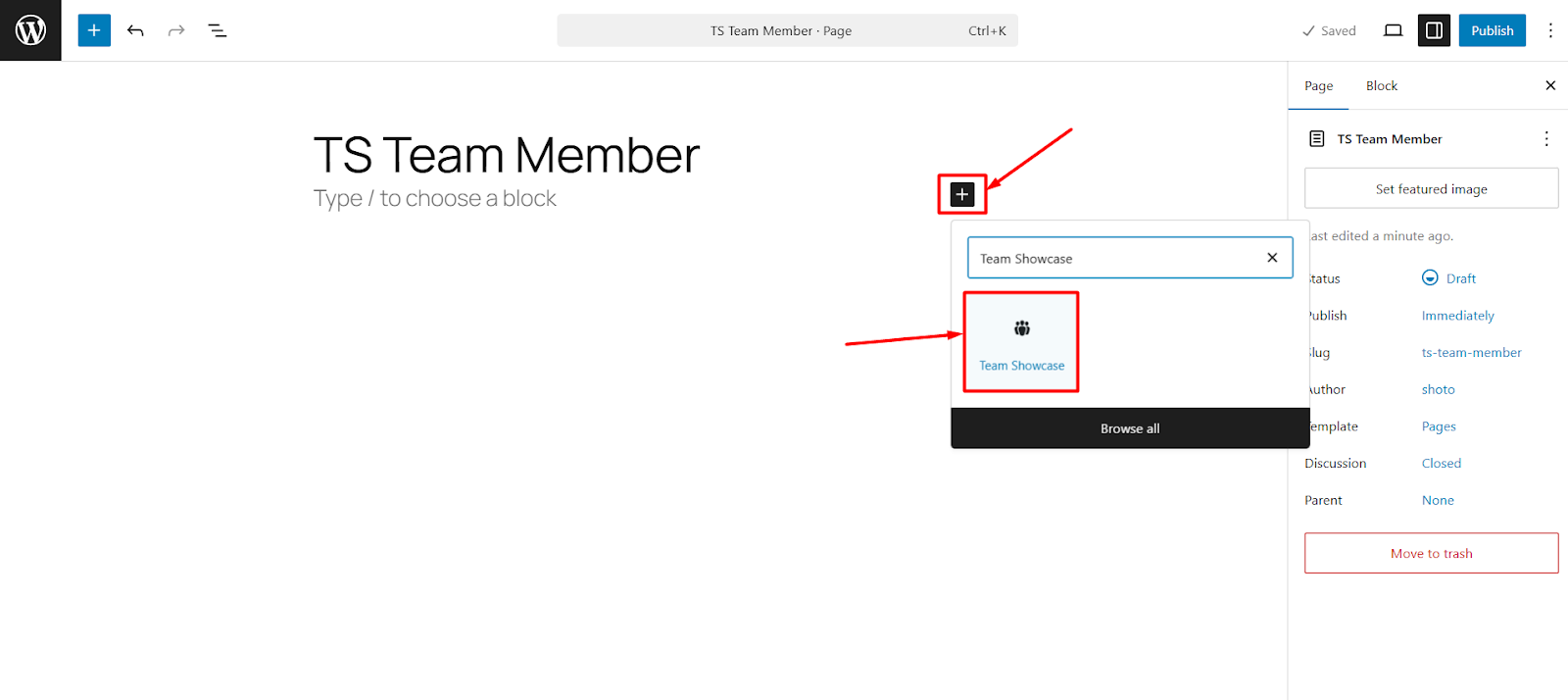
Task: Click Set featured image area
Action: point(1431,188)
